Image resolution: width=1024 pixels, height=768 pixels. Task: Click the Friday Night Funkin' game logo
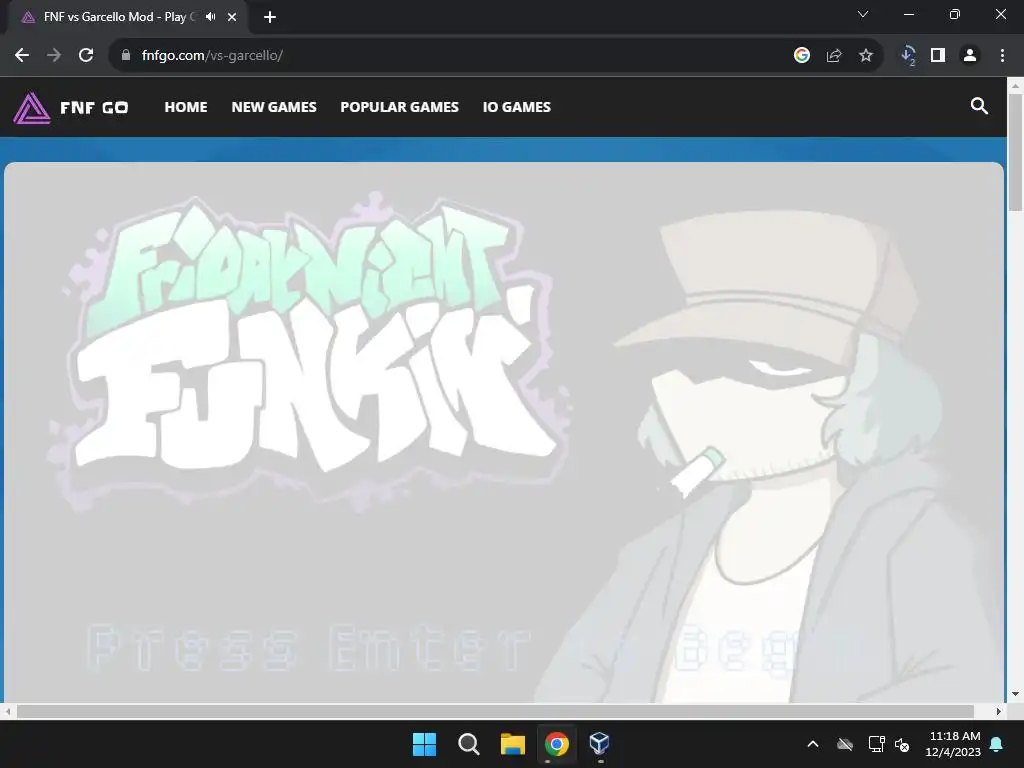(x=310, y=349)
